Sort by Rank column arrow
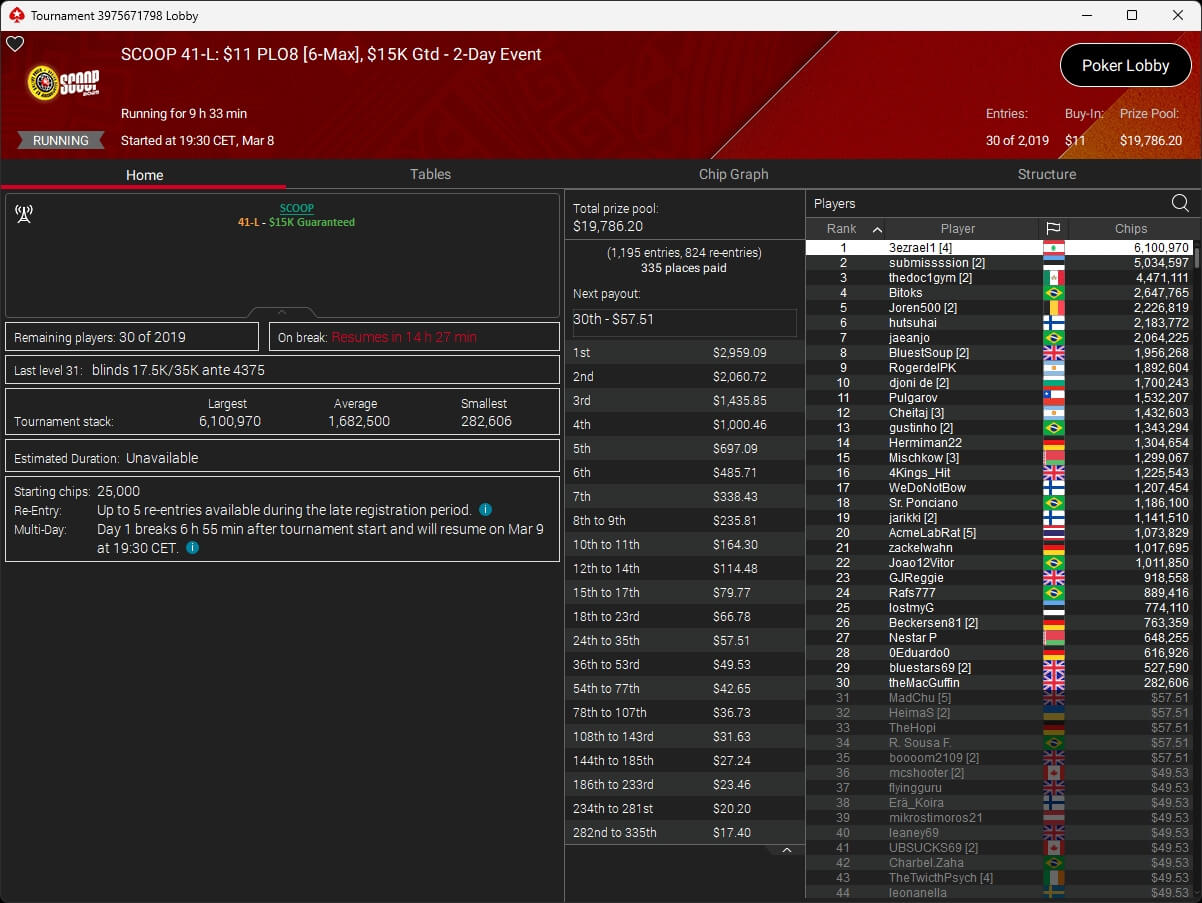This screenshot has height=903, width=1202. (877, 229)
